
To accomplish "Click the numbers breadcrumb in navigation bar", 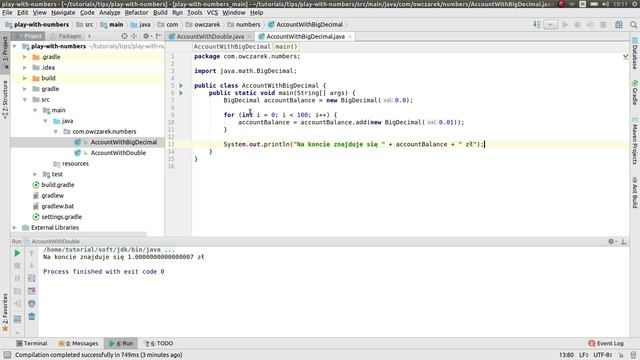I will point(244,24).
